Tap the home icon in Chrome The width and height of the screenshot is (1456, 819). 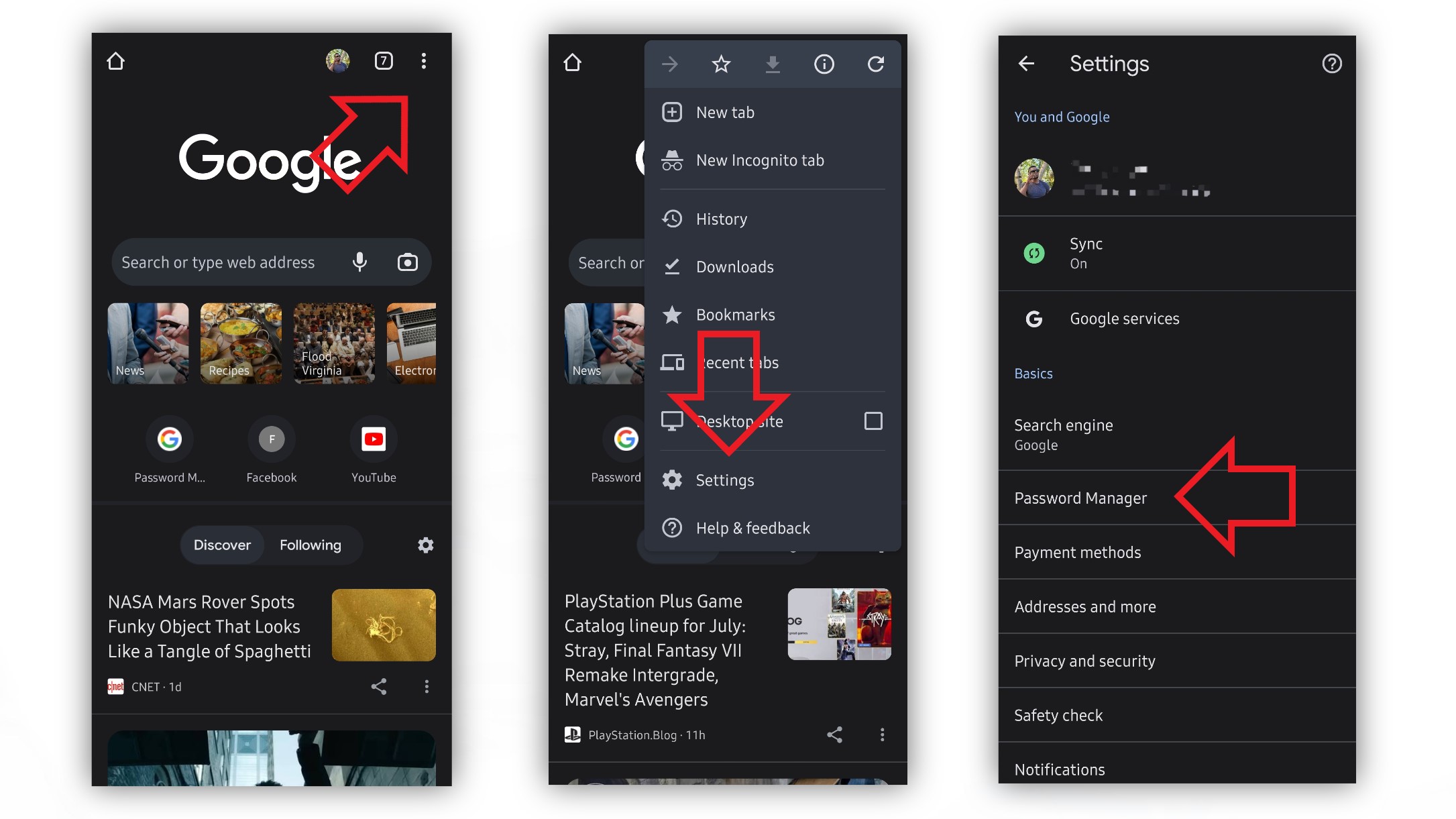point(117,63)
